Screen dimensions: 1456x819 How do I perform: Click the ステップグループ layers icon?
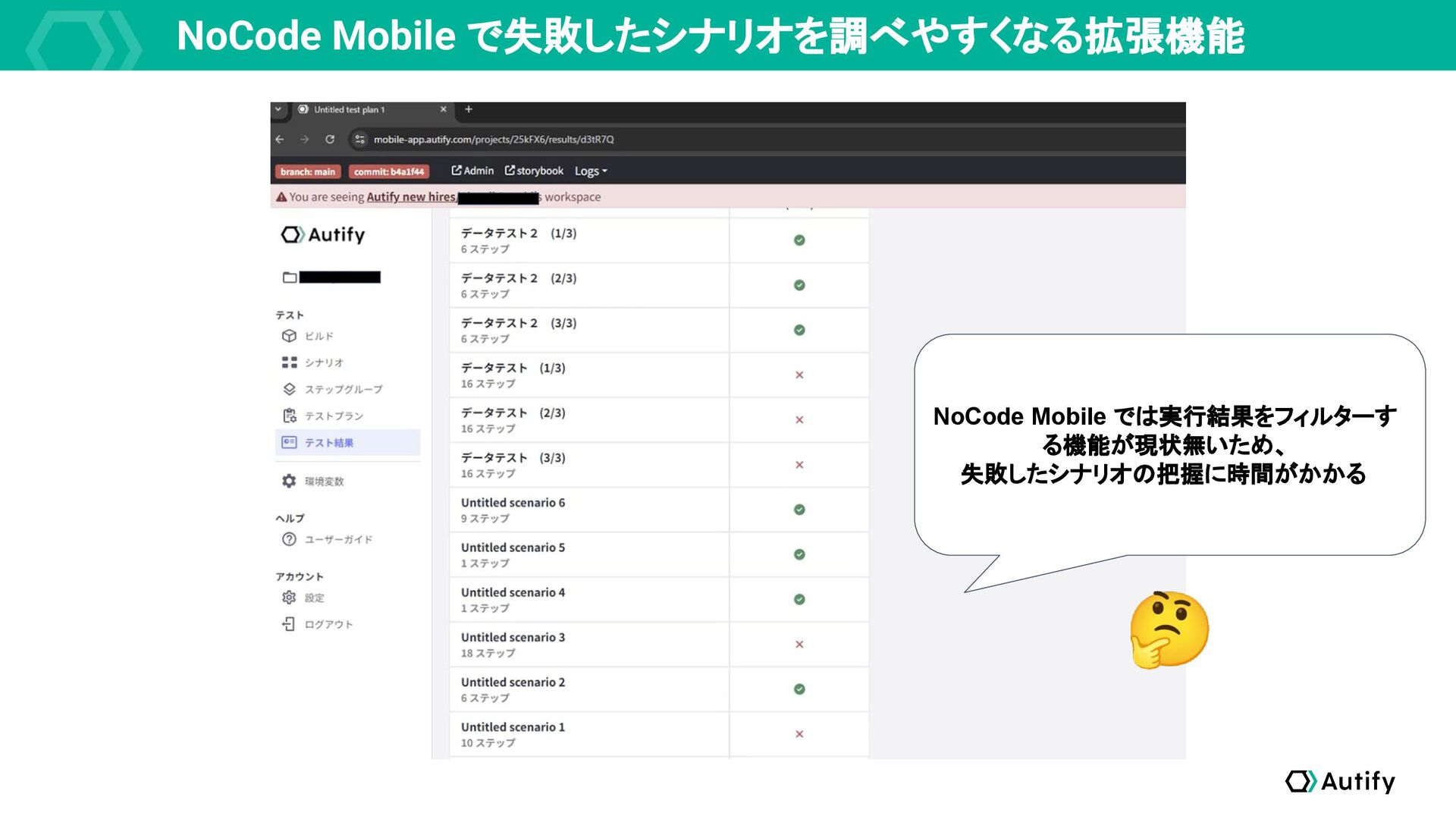point(289,389)
